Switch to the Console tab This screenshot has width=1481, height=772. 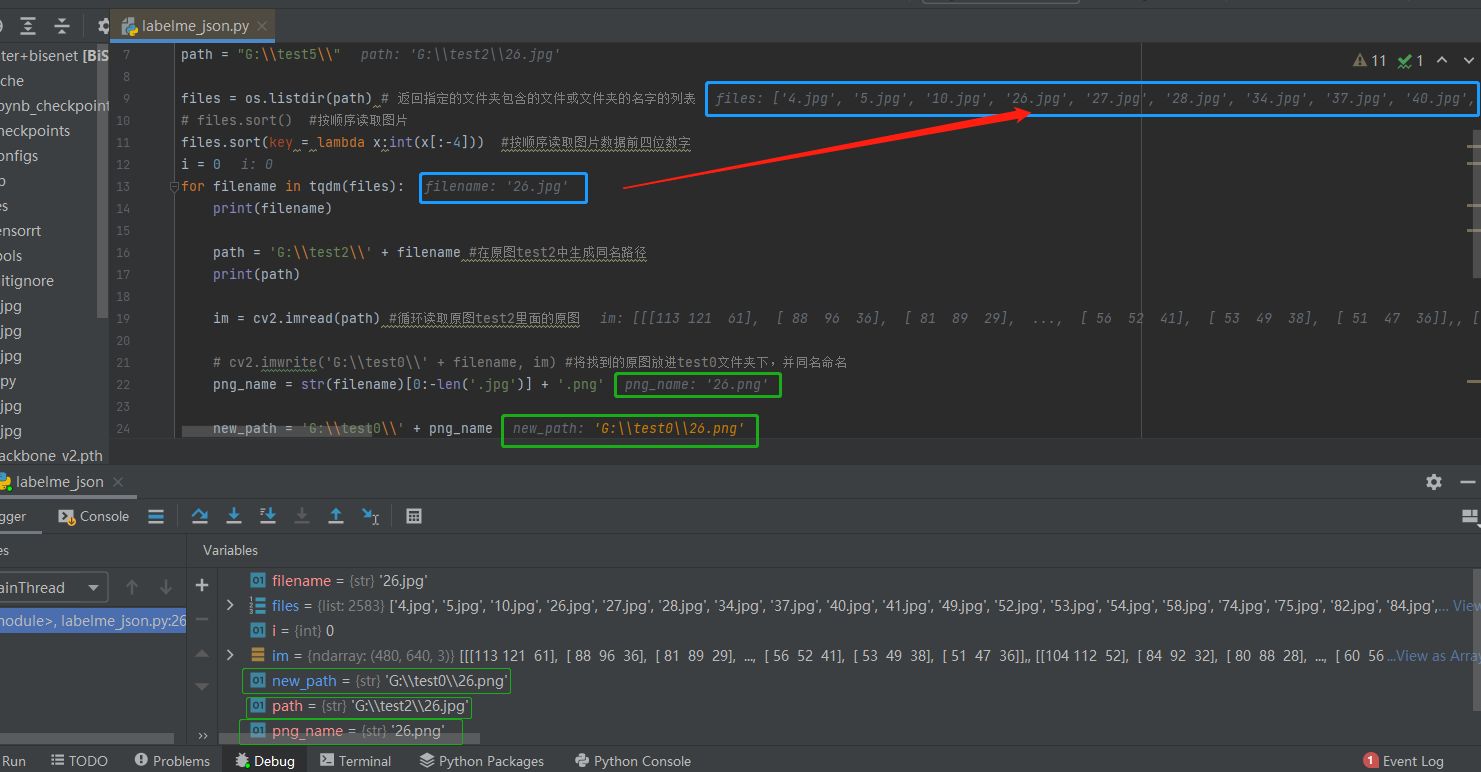94,516
